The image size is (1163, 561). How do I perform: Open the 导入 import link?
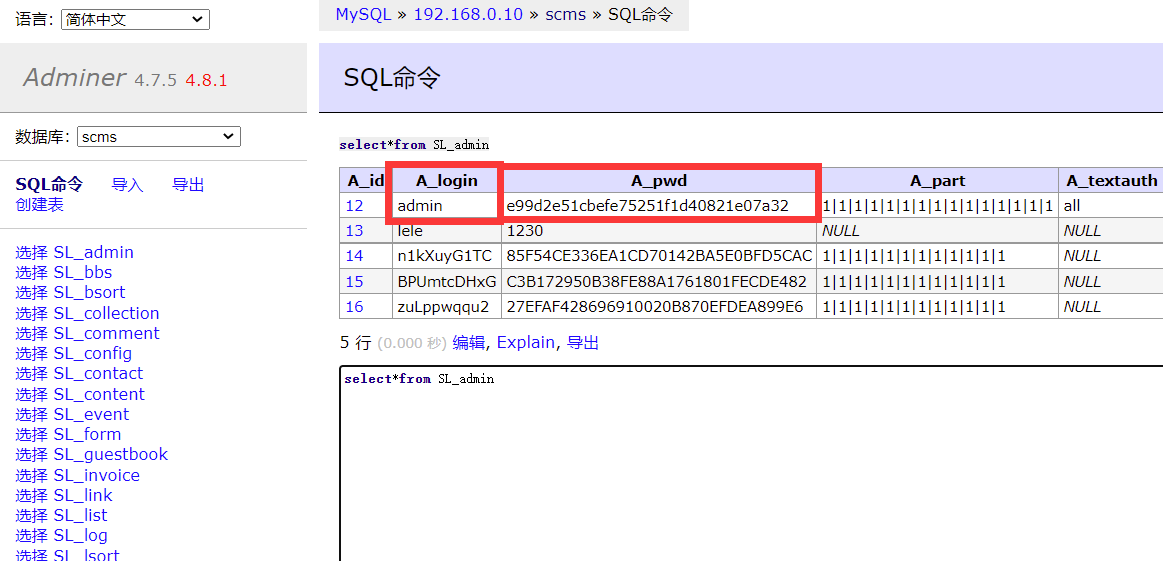127,185
